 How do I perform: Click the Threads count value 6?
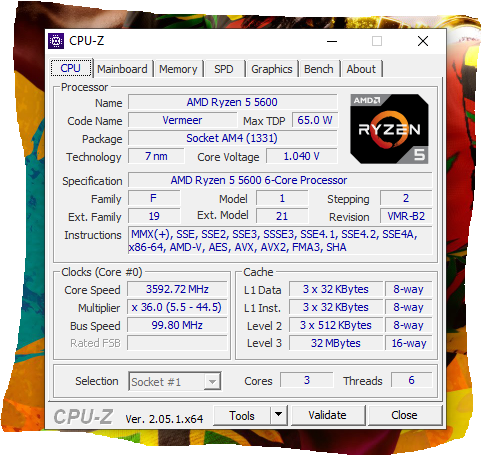point(411,380)
